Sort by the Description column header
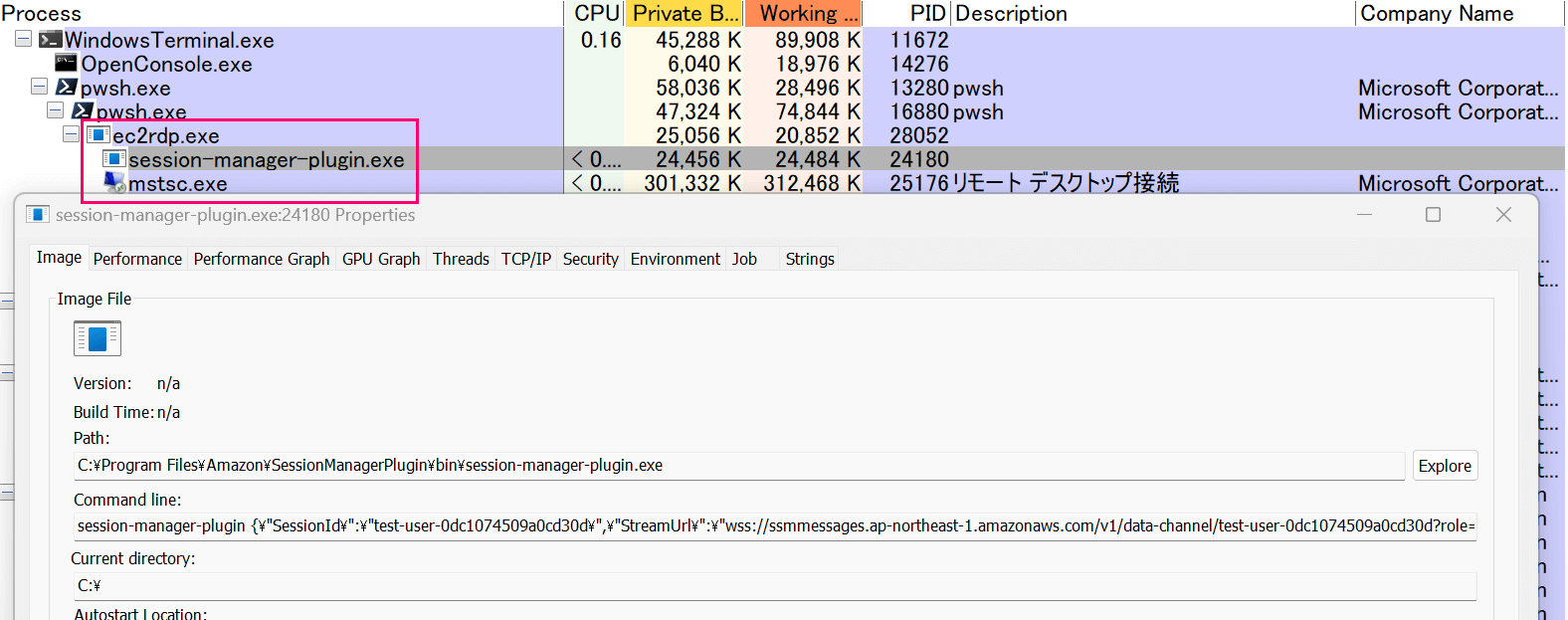 1154,13
